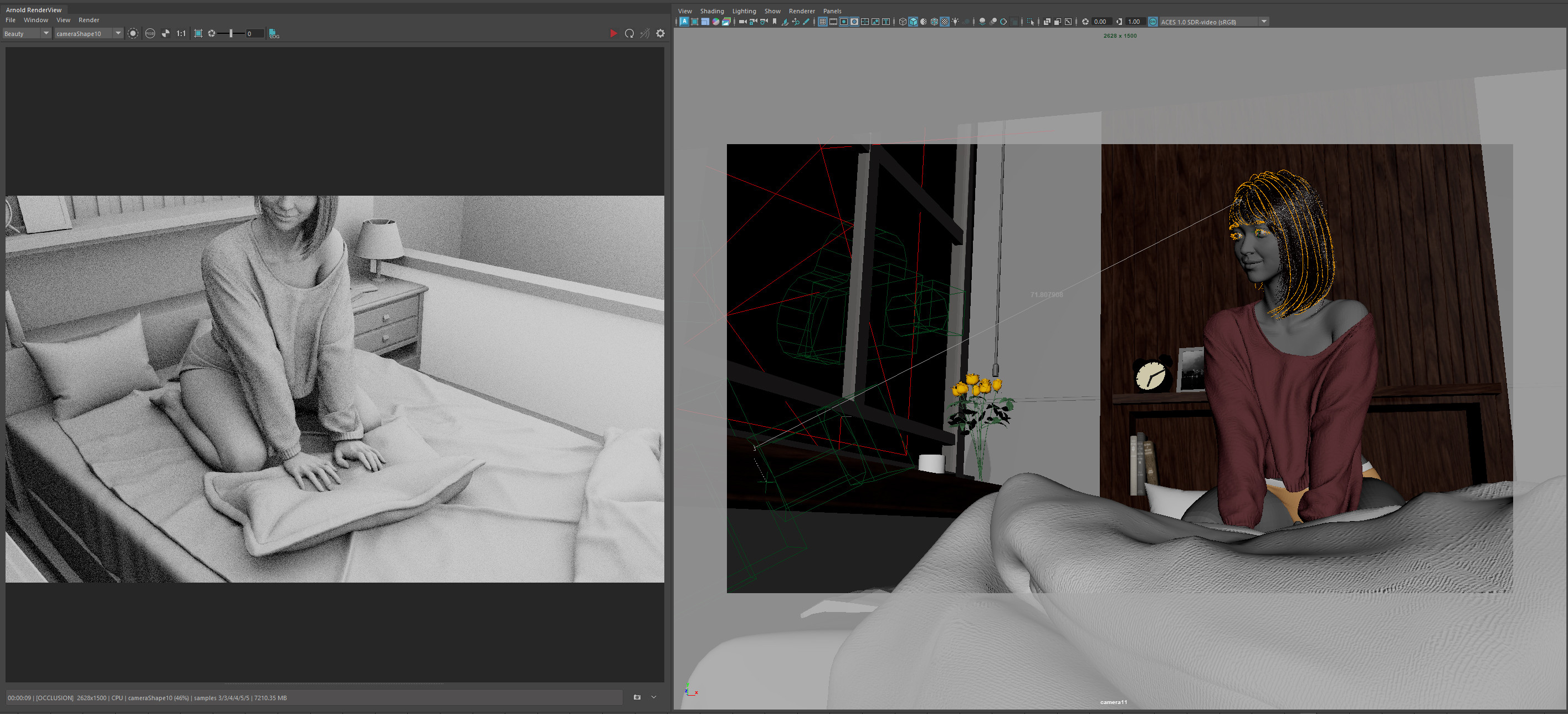Click the exposure aperture icon in RenderView
Viewport: 1568px width, 714px height.
pos(212,33)
